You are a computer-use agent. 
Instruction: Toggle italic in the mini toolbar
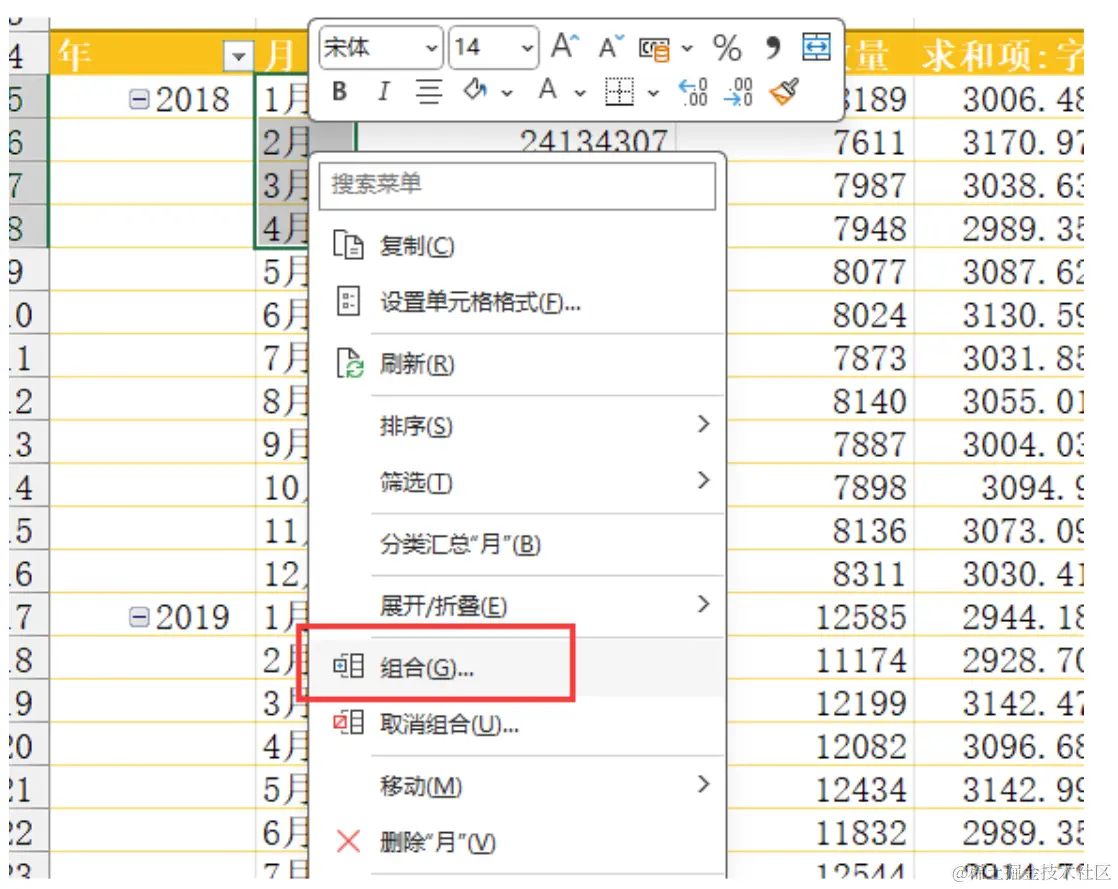coord(384,91)
